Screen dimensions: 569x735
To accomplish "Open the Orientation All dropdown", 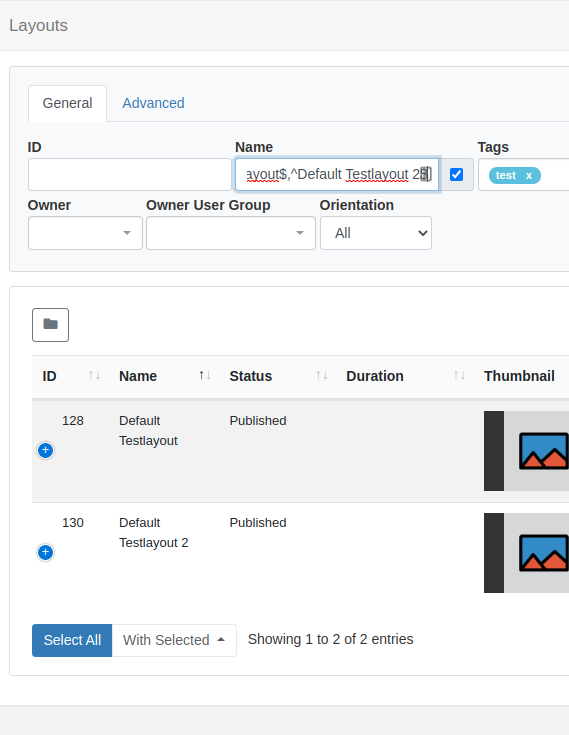I will (376, 233).
